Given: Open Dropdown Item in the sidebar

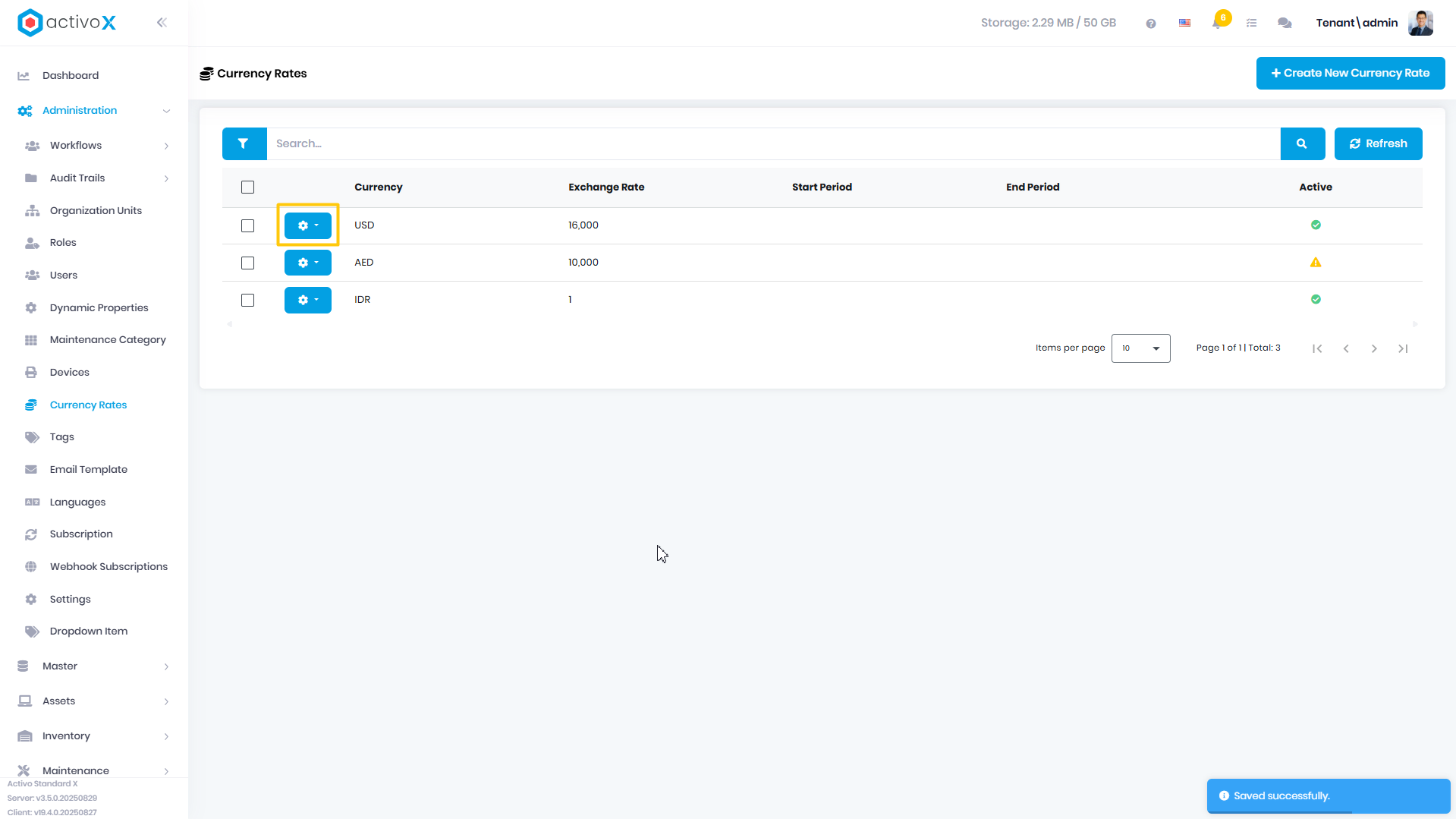Looking at the screenshot, I should click(x=89, y=632).
